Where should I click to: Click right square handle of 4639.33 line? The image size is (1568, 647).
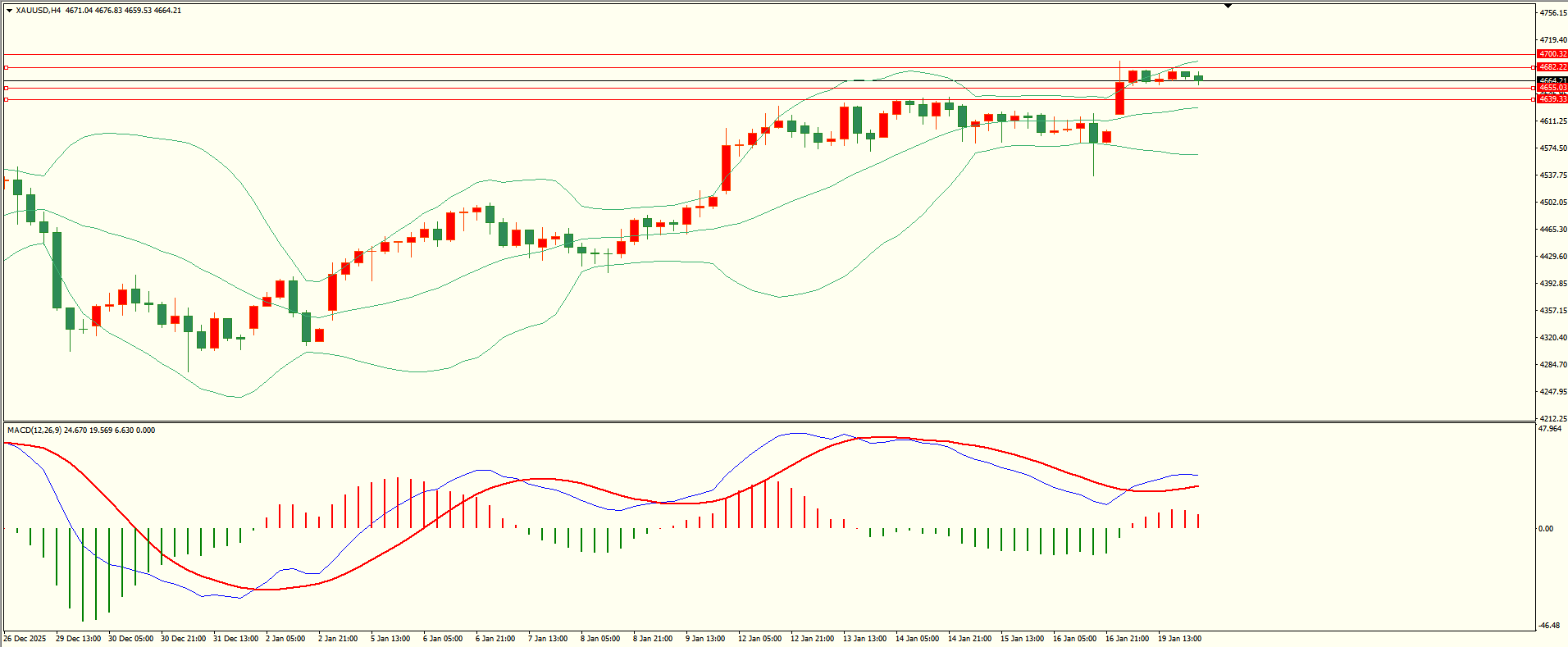click(1534, 99)
